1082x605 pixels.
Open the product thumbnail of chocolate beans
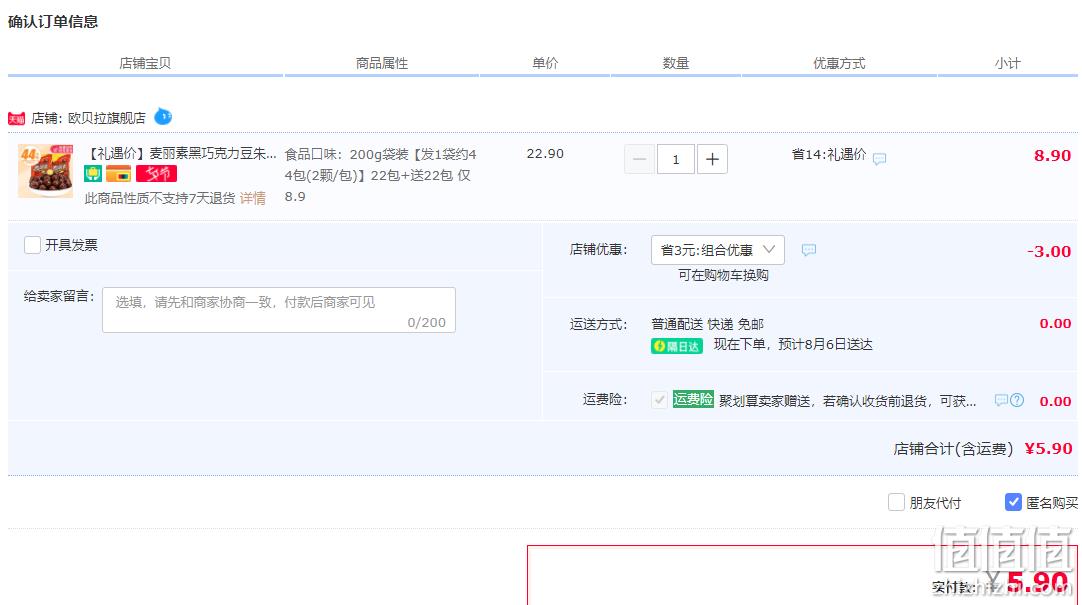click(46, 170)
